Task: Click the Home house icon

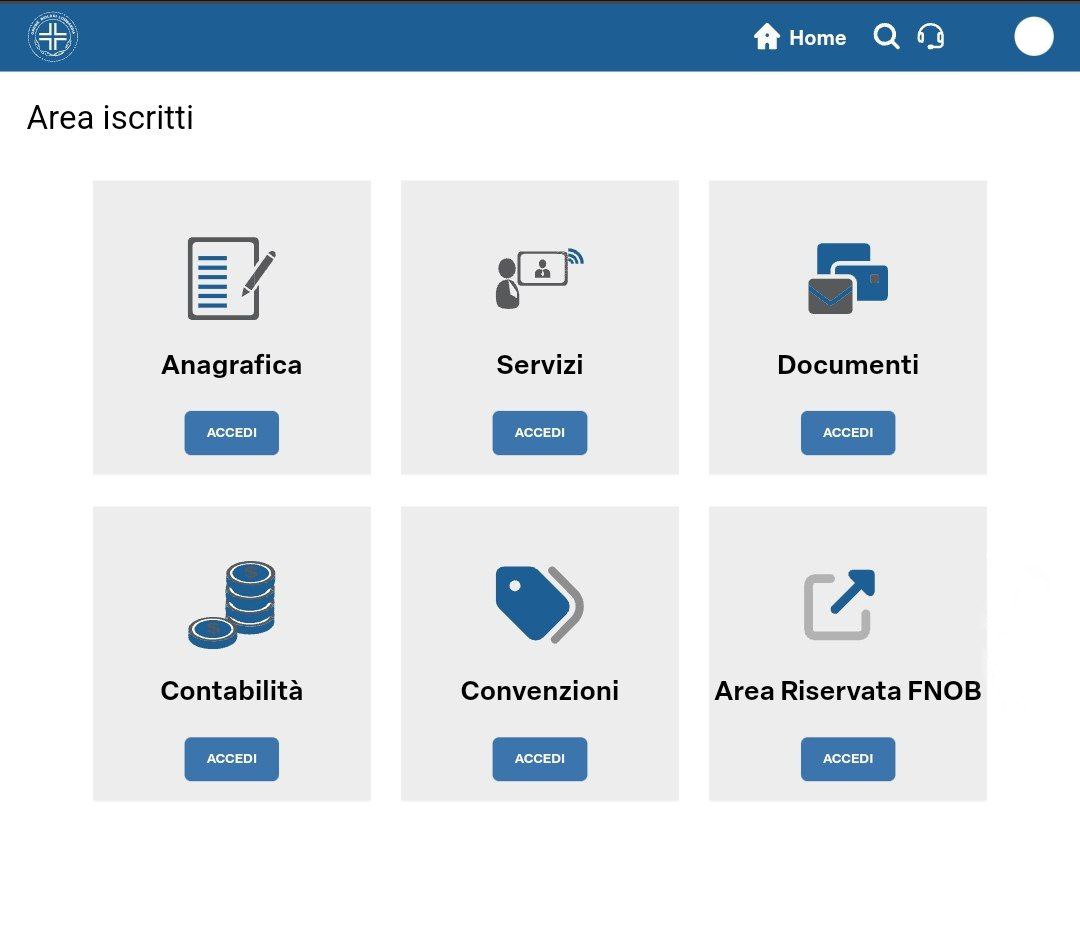Action: [767, 37]
